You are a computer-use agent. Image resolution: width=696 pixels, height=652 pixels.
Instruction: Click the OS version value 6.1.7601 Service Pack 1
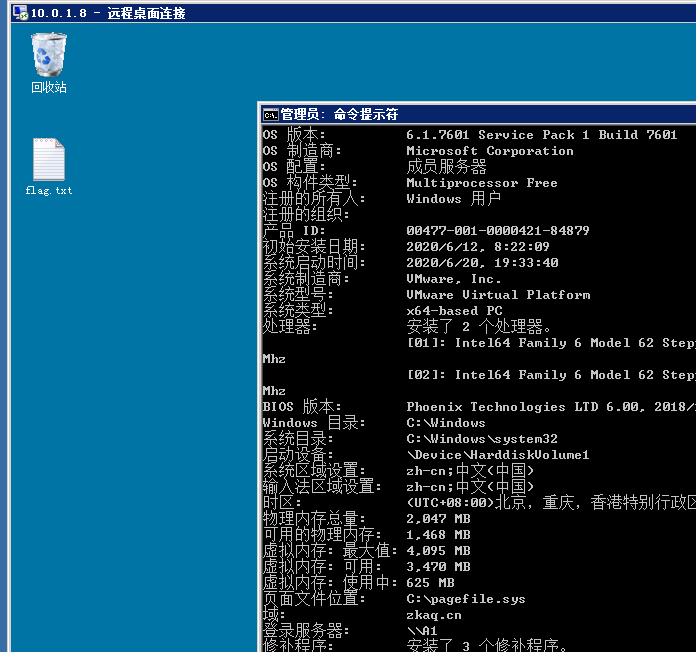(x=542, y=135)
